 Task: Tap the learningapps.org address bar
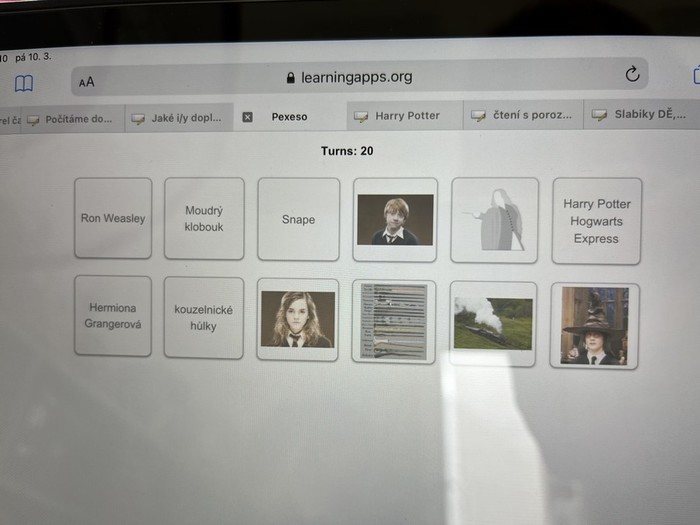pos(350,77)
